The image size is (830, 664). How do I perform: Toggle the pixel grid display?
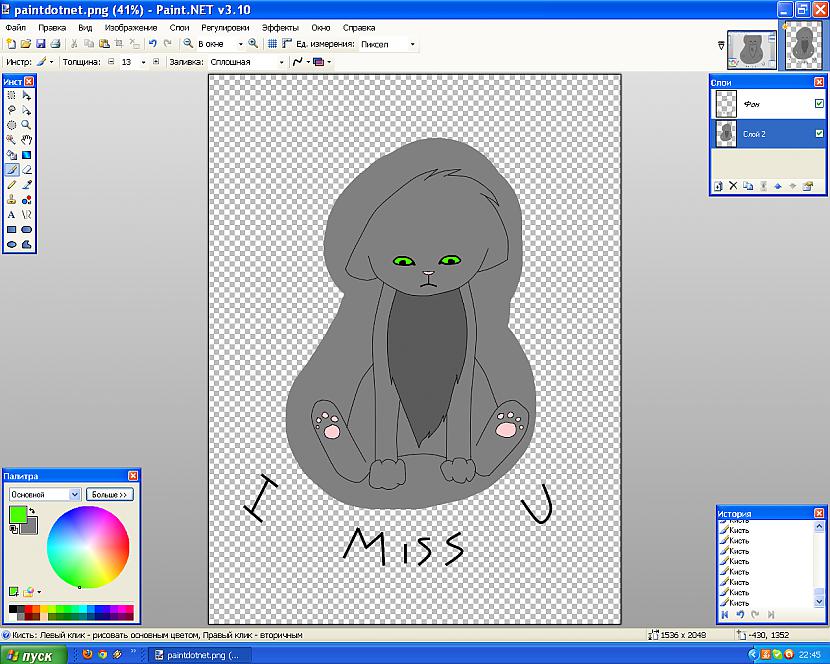coord(272,44)
